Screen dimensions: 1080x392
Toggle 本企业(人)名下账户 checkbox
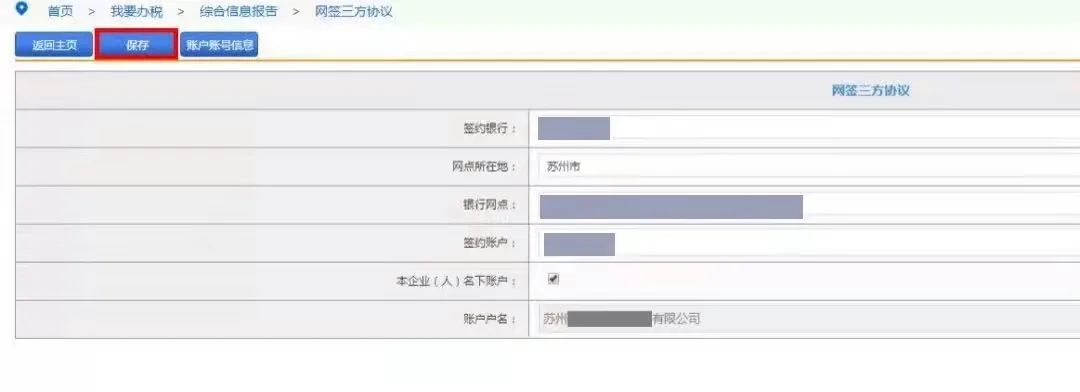553,279
